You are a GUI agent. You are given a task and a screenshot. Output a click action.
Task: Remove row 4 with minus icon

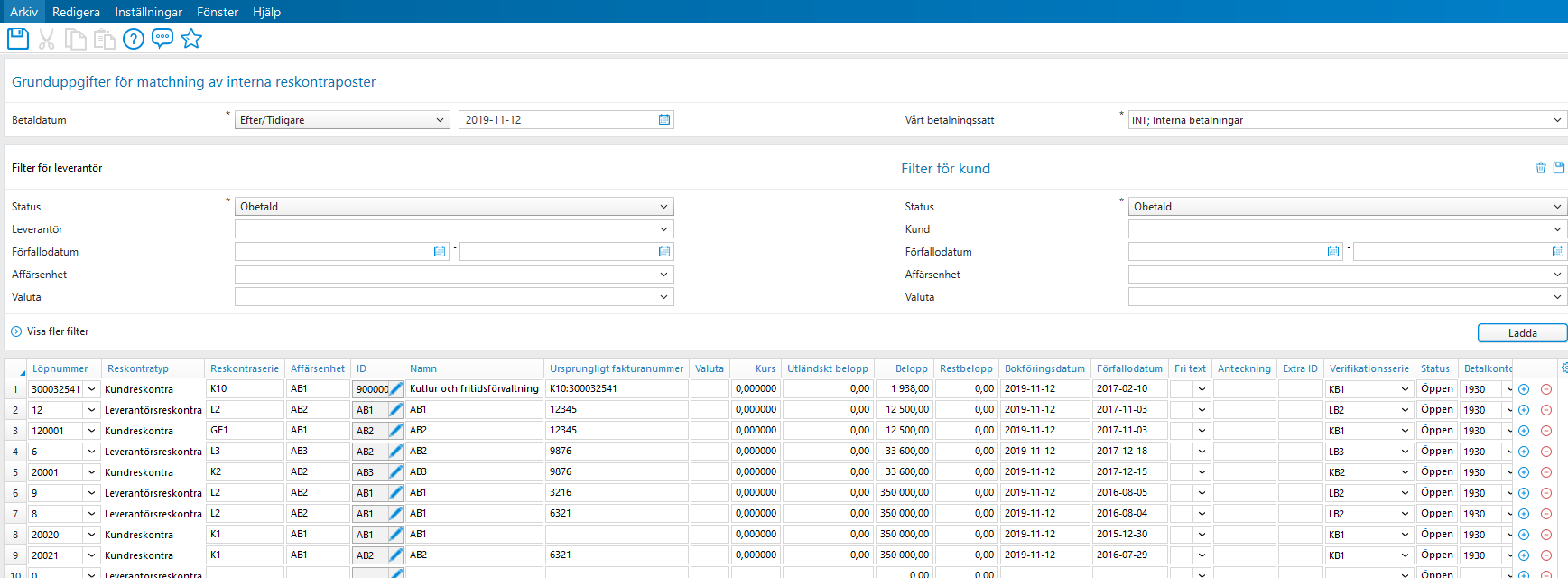[x=1546, y=452]
